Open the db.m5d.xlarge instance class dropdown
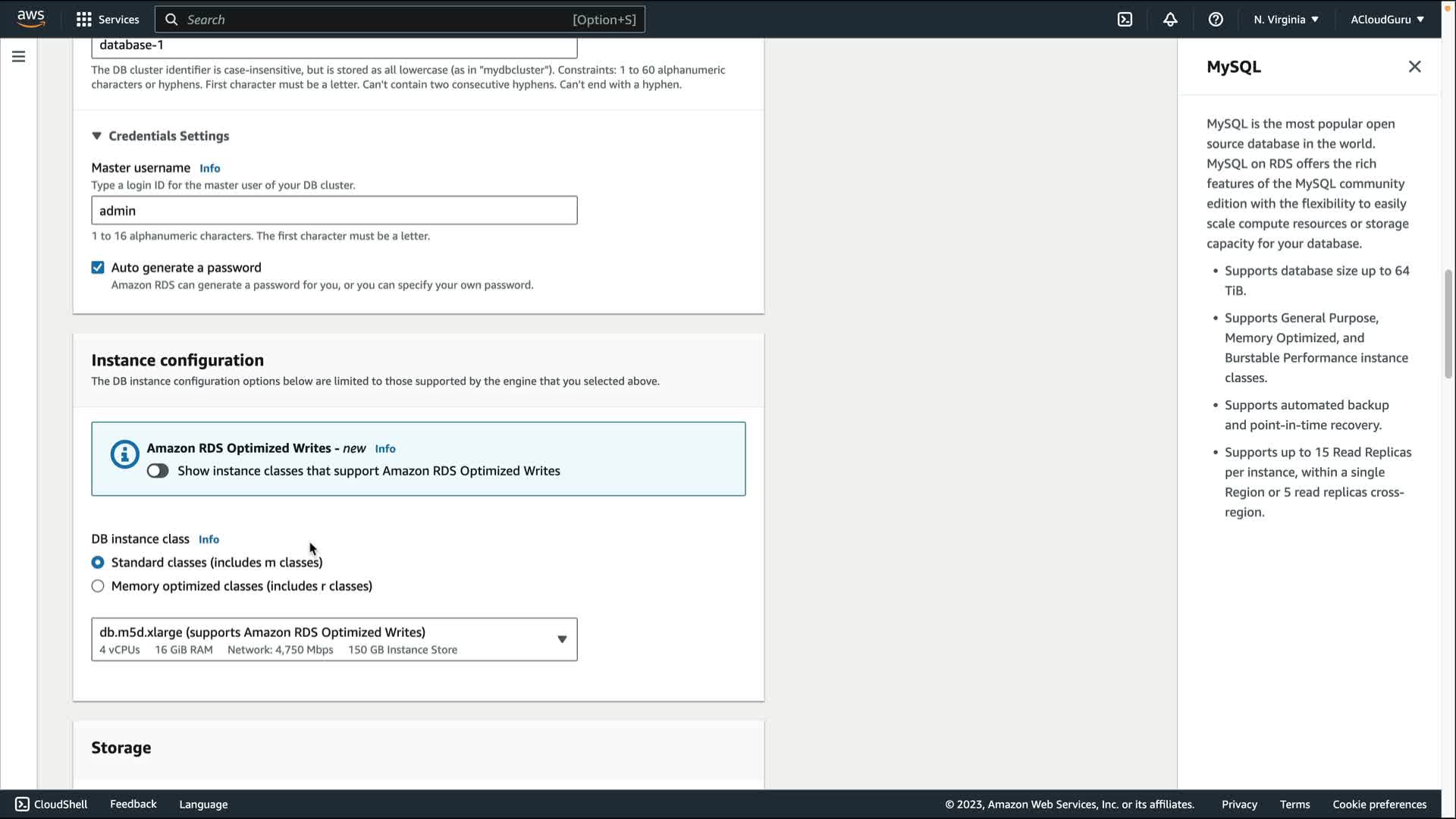 click(334, 639)
